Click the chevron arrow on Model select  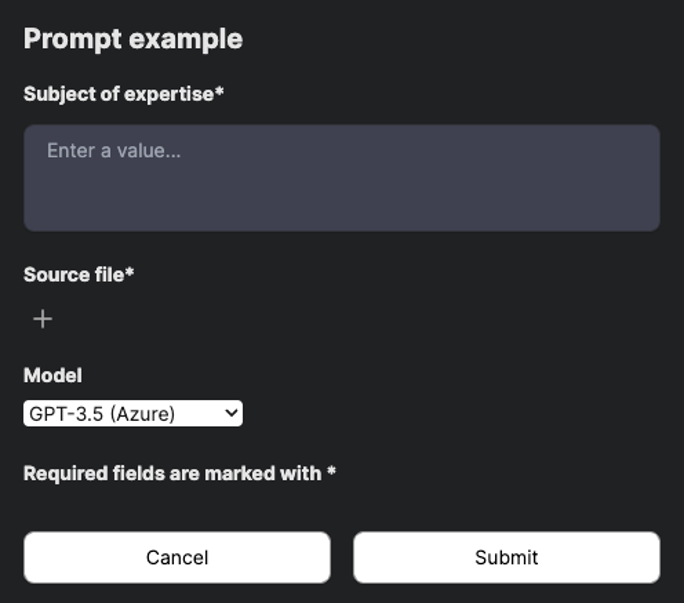(x=231, y=412)
